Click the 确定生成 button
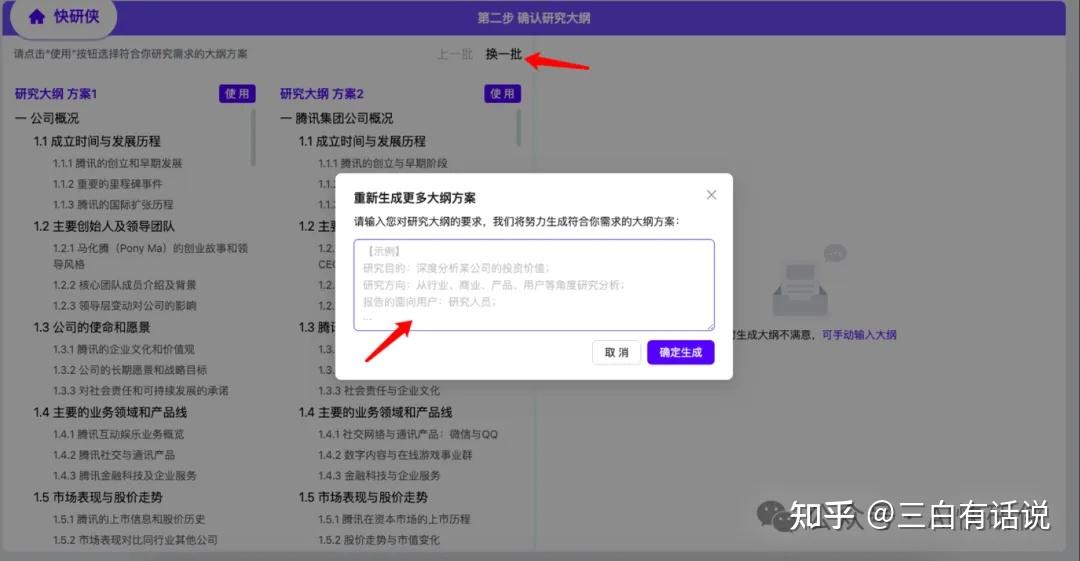The image size is (1080, 561). pos(681,352)
